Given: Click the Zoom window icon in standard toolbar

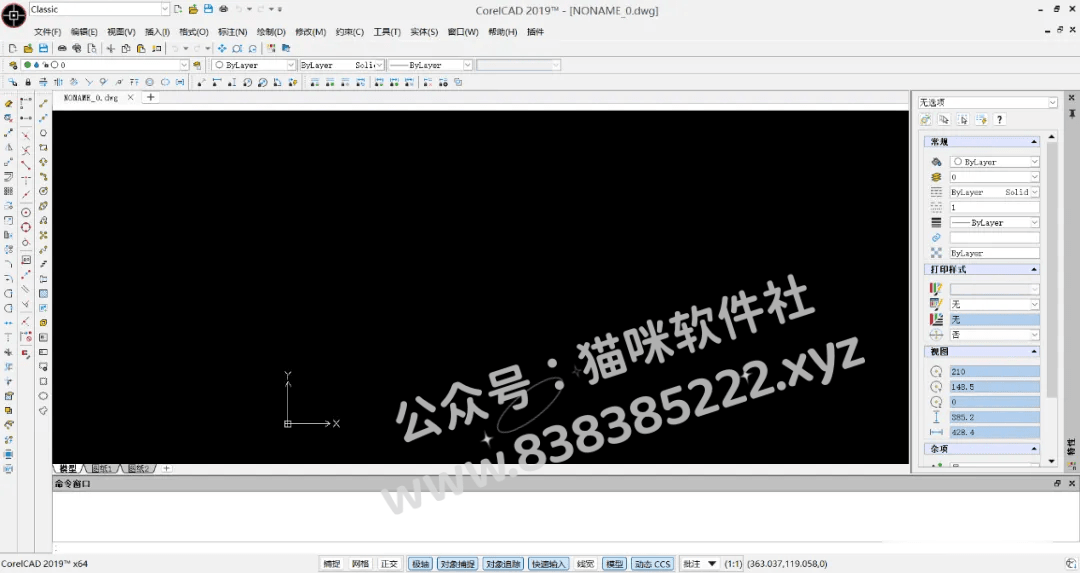Looking at the screenshot, I should pos(237,48).
